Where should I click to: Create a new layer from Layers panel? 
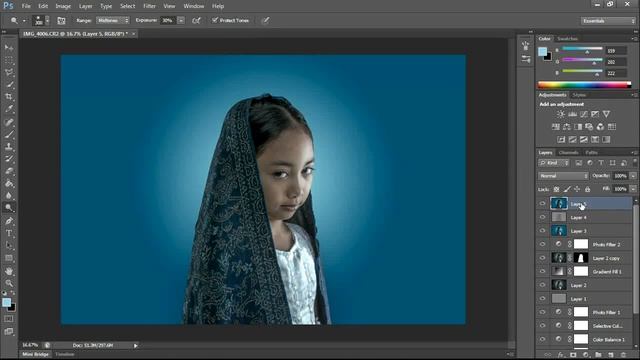[x=611, y=355]
